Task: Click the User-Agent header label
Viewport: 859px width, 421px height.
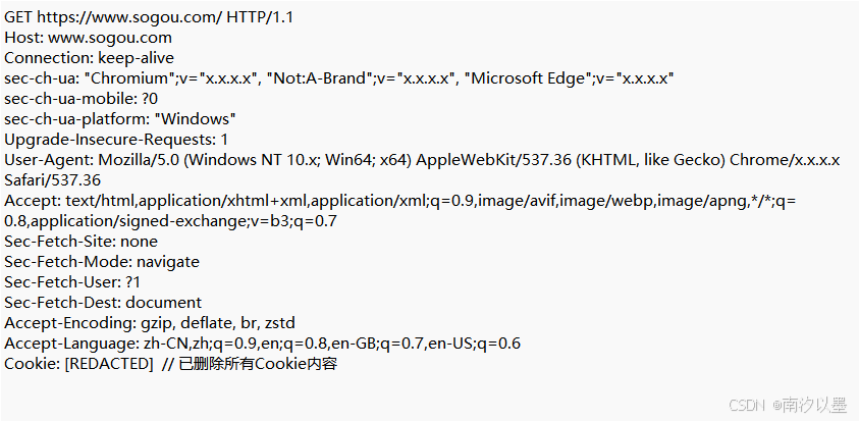Action: click(x=43, y=160)
